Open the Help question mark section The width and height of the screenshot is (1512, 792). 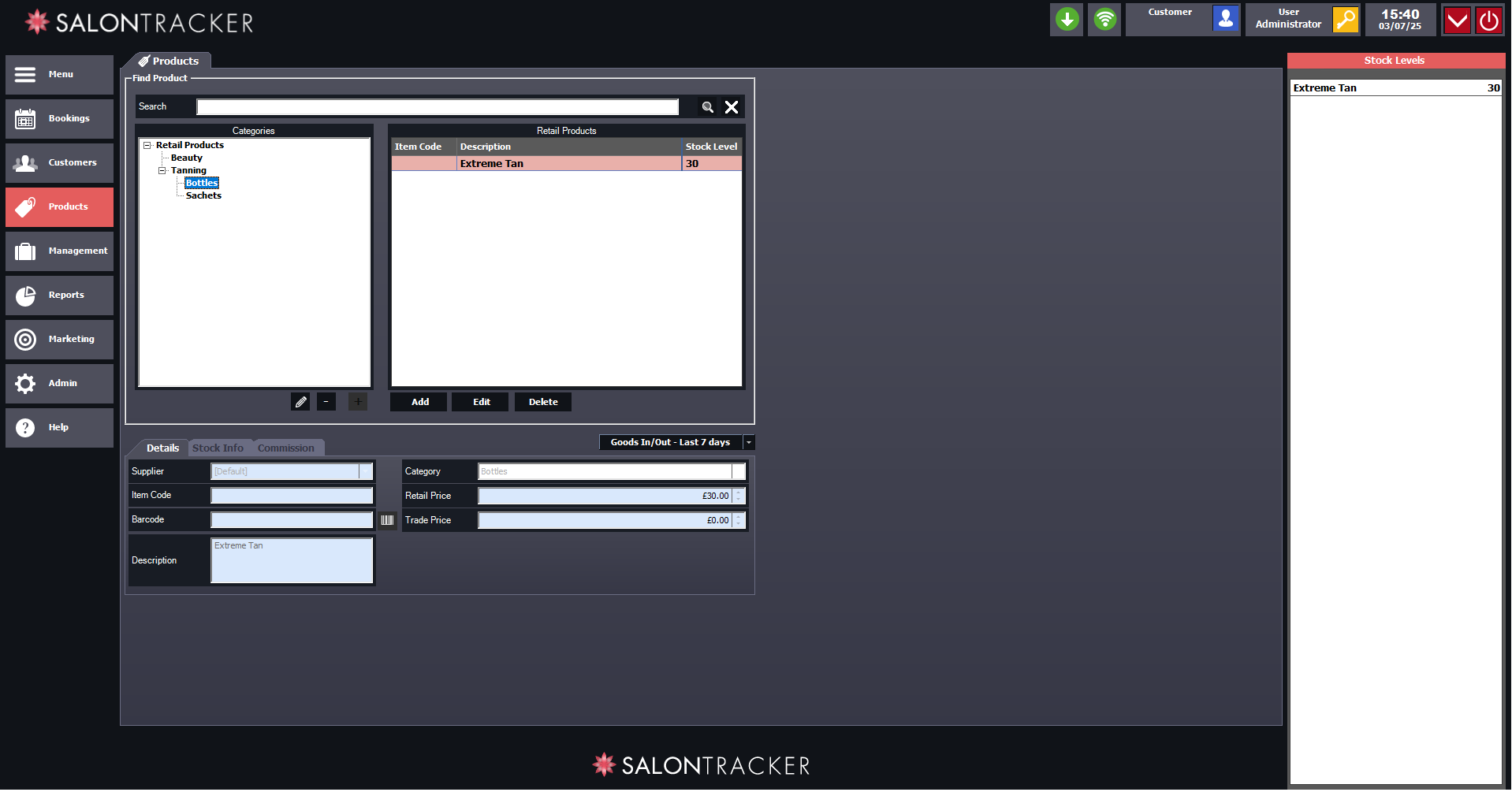point(59,428)
